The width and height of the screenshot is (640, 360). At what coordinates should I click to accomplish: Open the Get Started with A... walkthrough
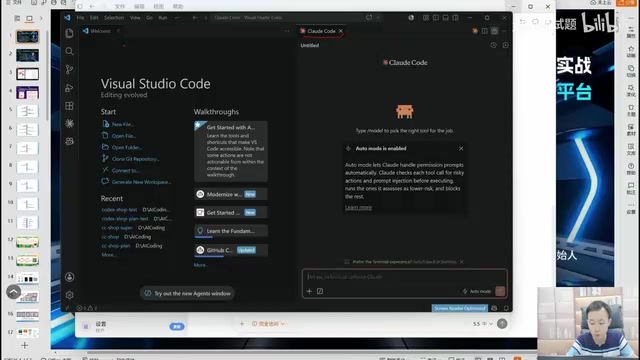(231, 151)
